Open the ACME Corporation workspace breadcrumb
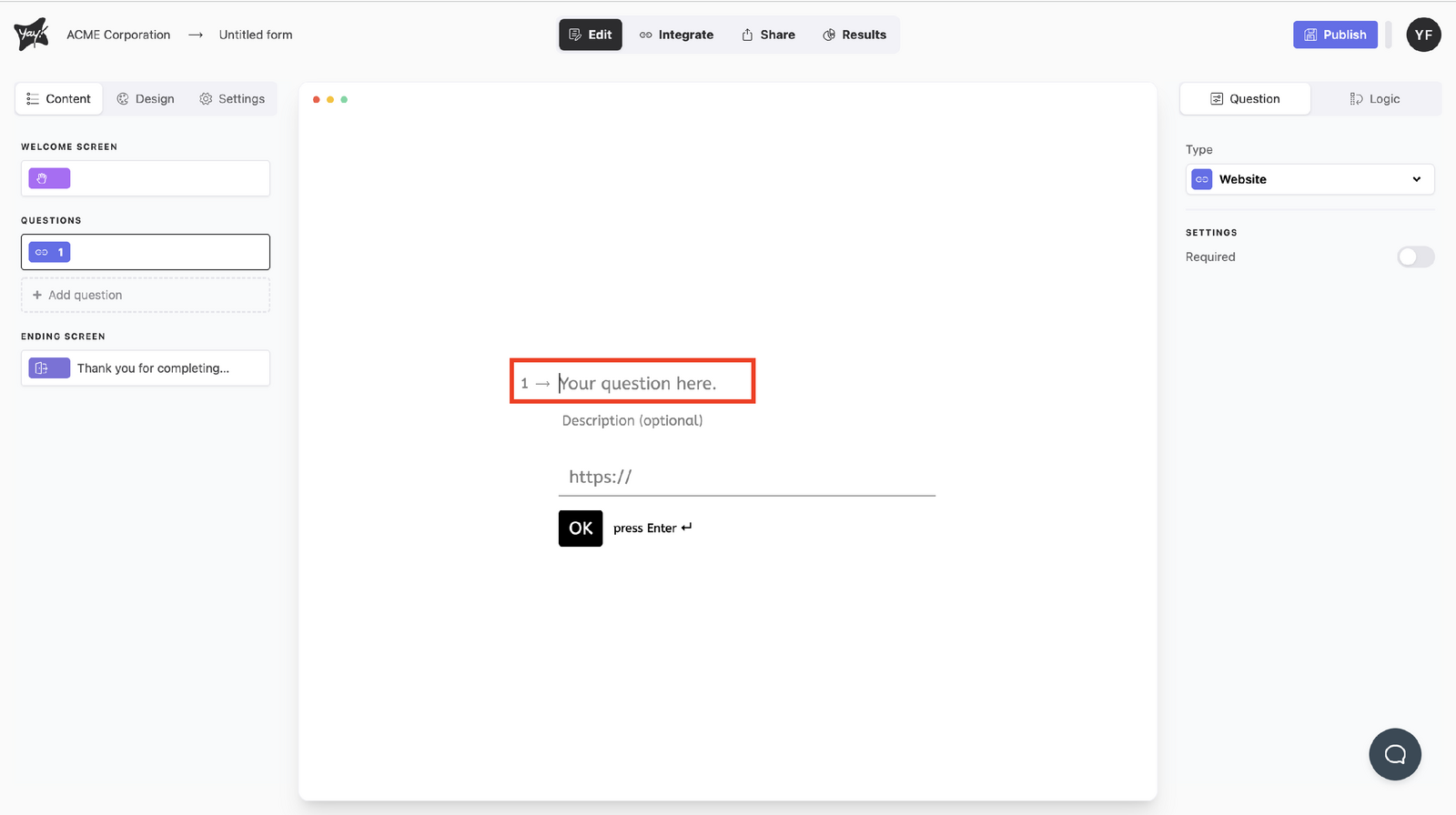Viewport: 1456px width, 815px height. coord(118,35)
